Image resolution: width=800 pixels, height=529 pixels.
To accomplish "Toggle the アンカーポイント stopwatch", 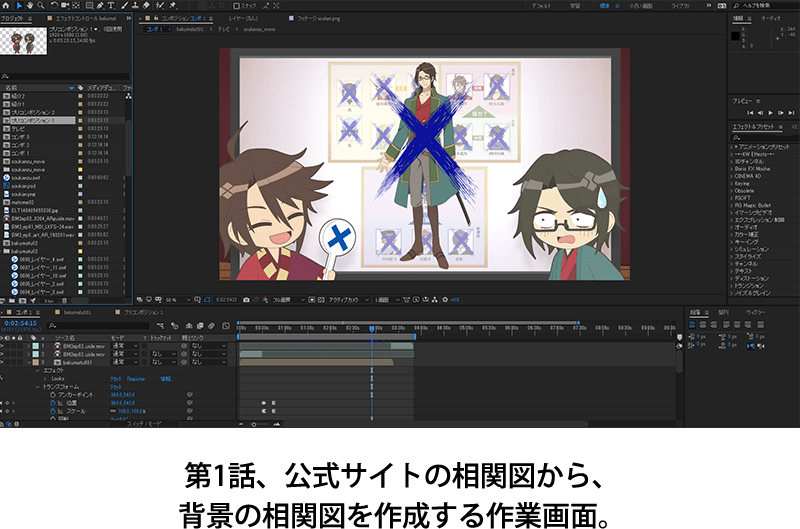I will tap(53, 395).
